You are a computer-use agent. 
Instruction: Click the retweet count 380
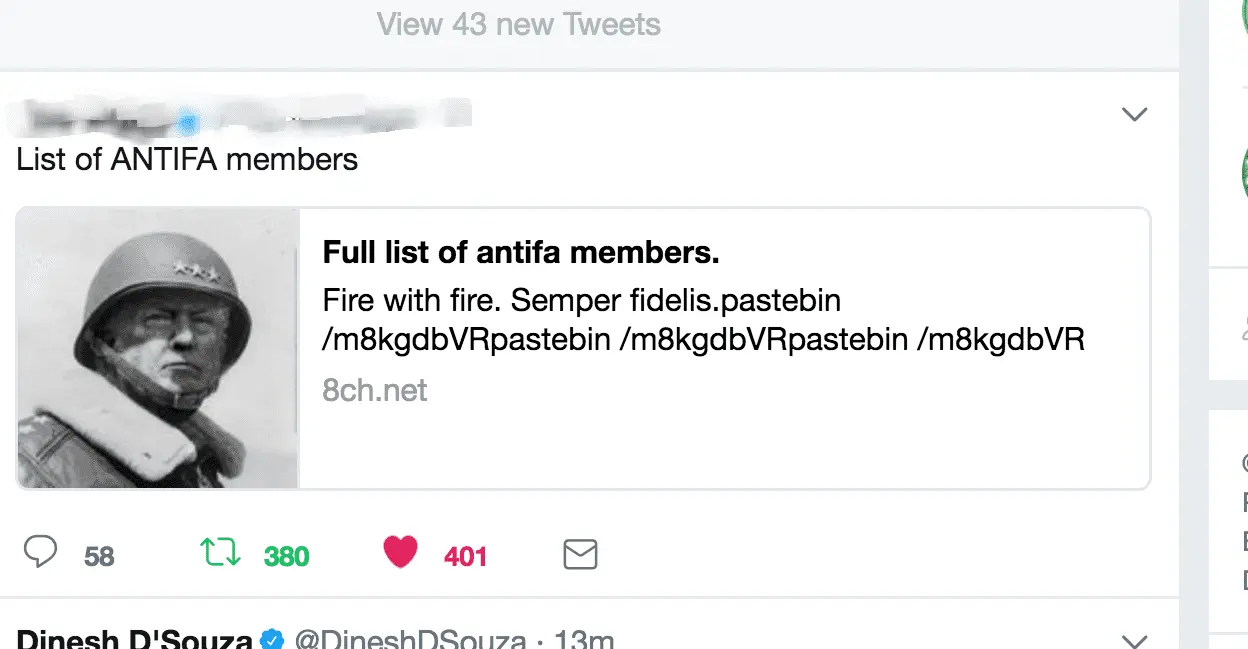click(286, 556)
